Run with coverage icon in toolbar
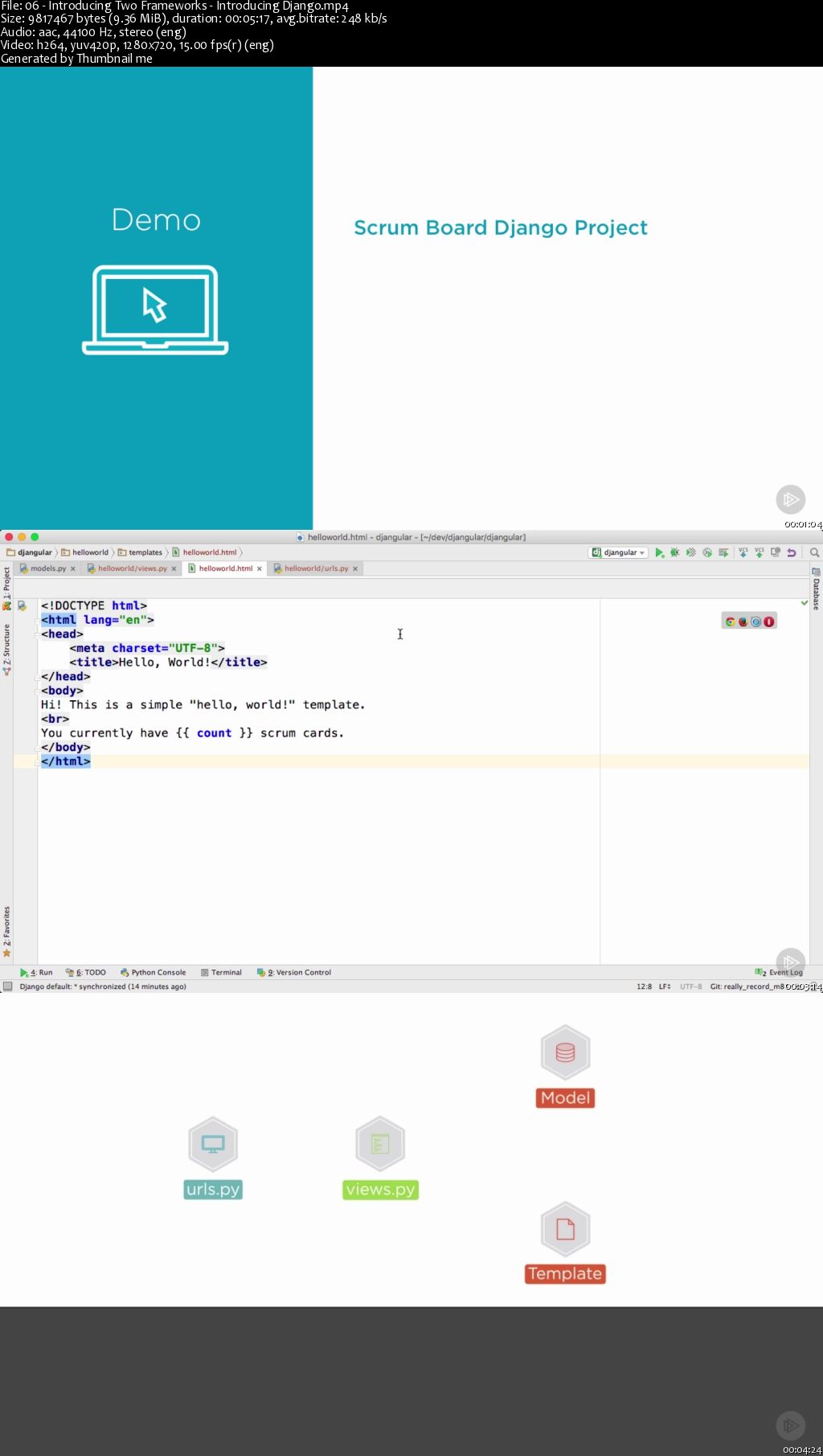This screenshot has height=1456, width=823. click(x=691, y=552)
